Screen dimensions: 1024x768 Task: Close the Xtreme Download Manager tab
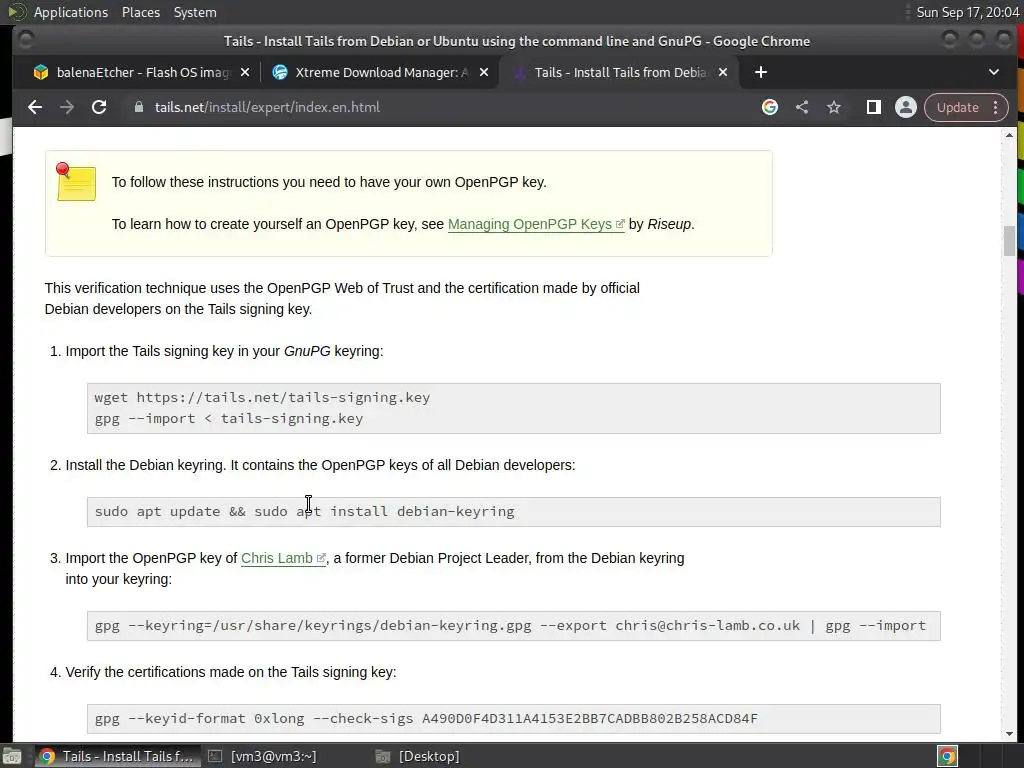(484, 72)
